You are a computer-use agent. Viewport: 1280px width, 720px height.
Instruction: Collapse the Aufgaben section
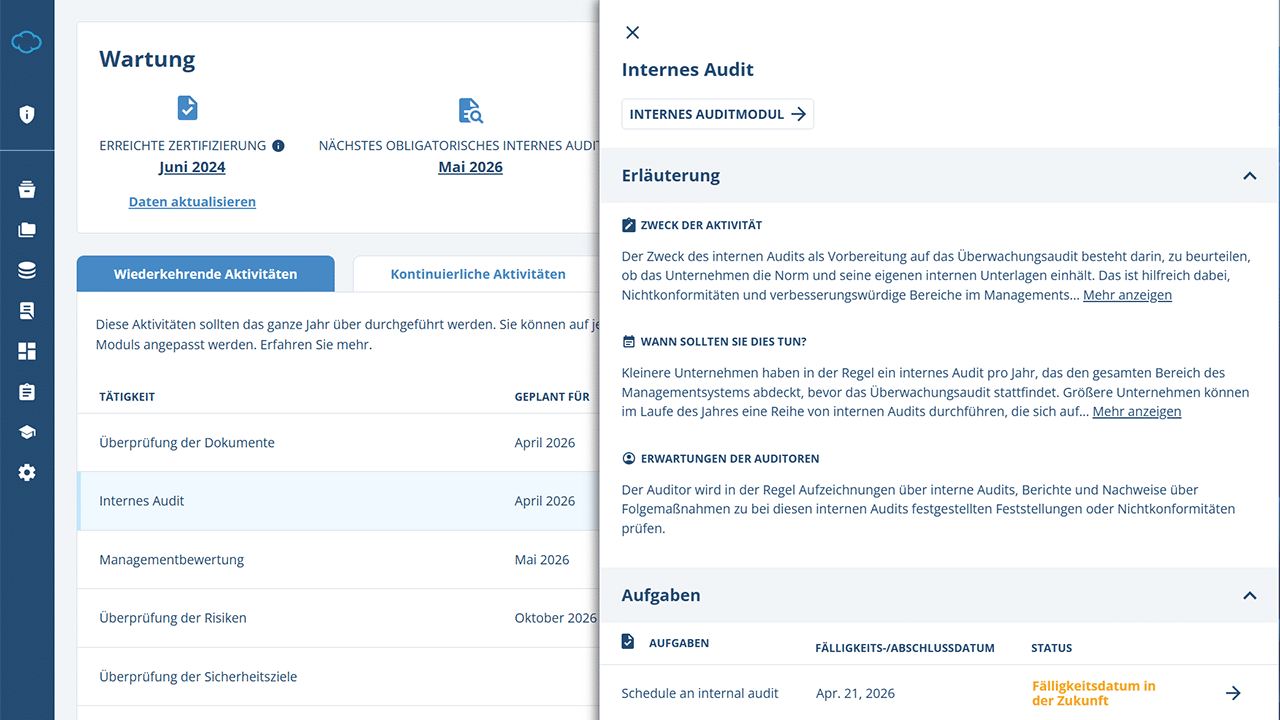tap(1249, 596)
